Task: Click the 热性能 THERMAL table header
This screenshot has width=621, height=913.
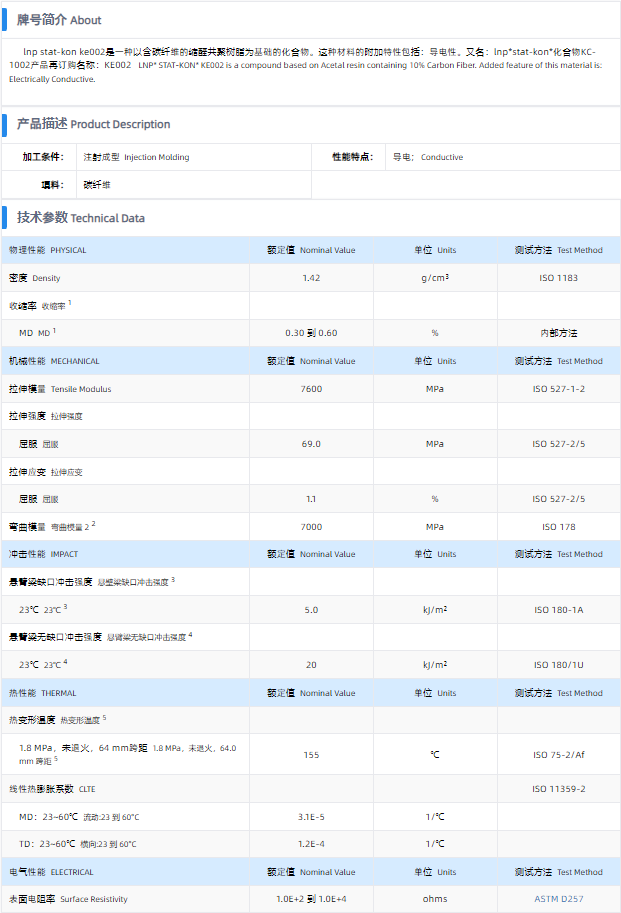Action: pos(43,693)
